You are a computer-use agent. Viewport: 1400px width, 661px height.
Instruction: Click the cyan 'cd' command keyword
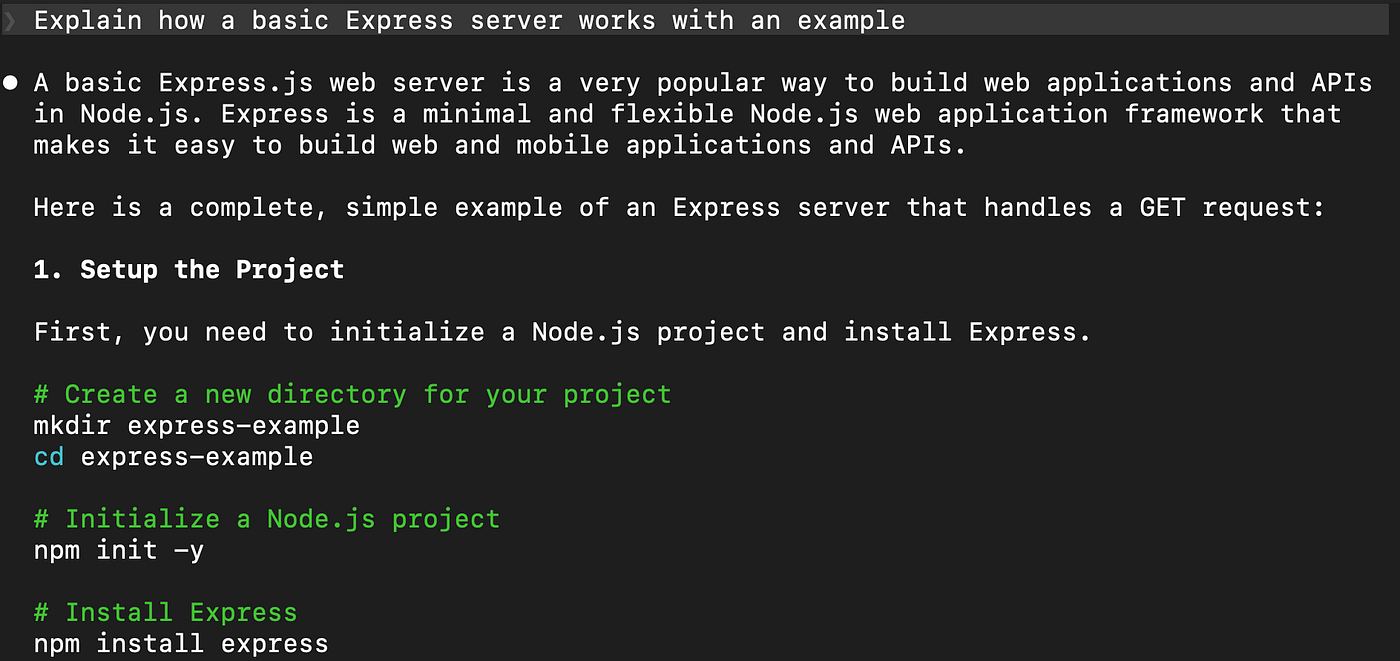pos(49,457)
